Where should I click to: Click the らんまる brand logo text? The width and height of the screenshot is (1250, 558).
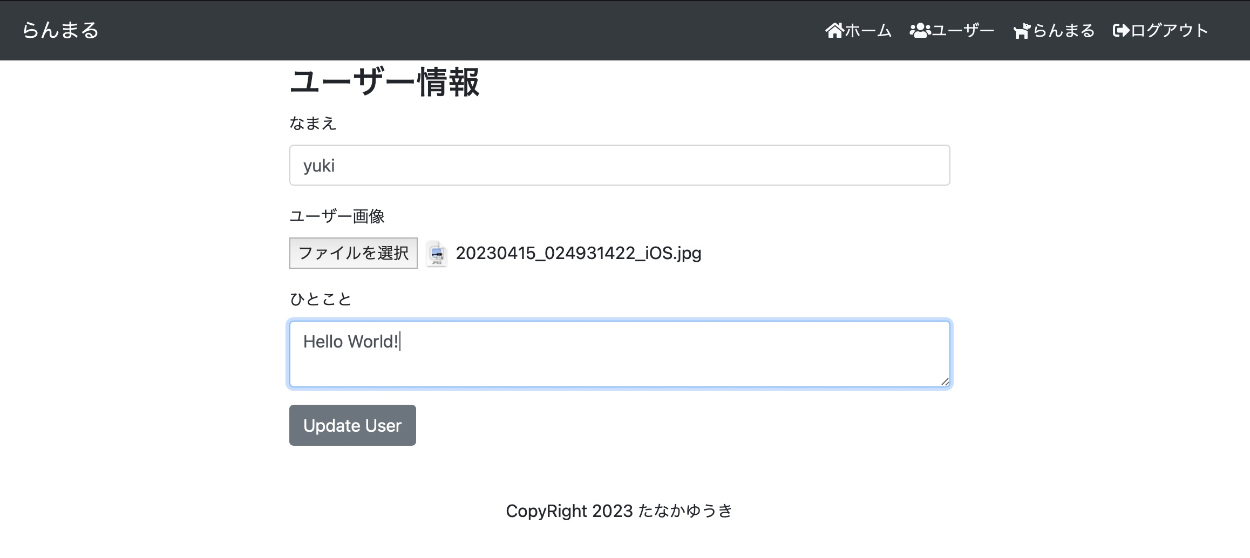click(x=61, y=30)
